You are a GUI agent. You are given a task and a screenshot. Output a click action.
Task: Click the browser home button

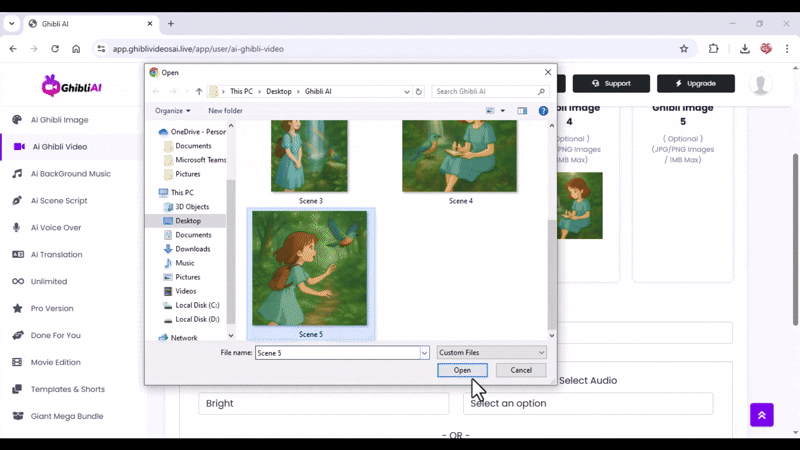coord(76,49)
